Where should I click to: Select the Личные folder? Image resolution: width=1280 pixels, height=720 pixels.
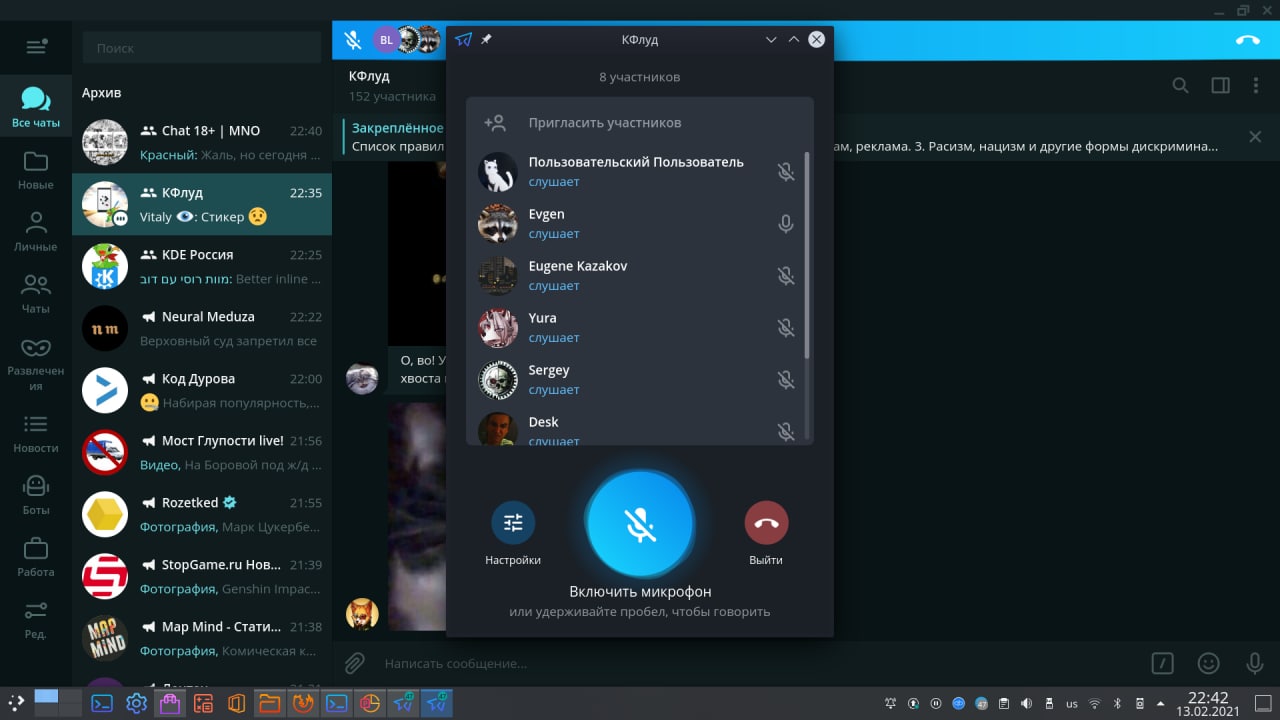point(36,232)
